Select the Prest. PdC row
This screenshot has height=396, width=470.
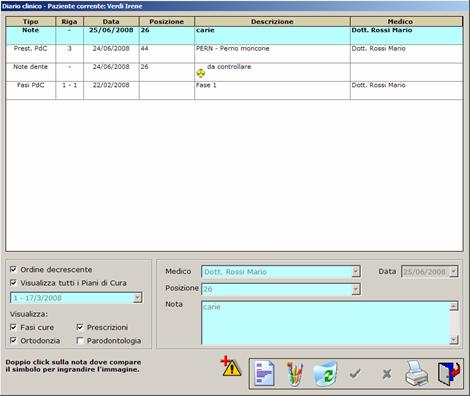[234, 54]
